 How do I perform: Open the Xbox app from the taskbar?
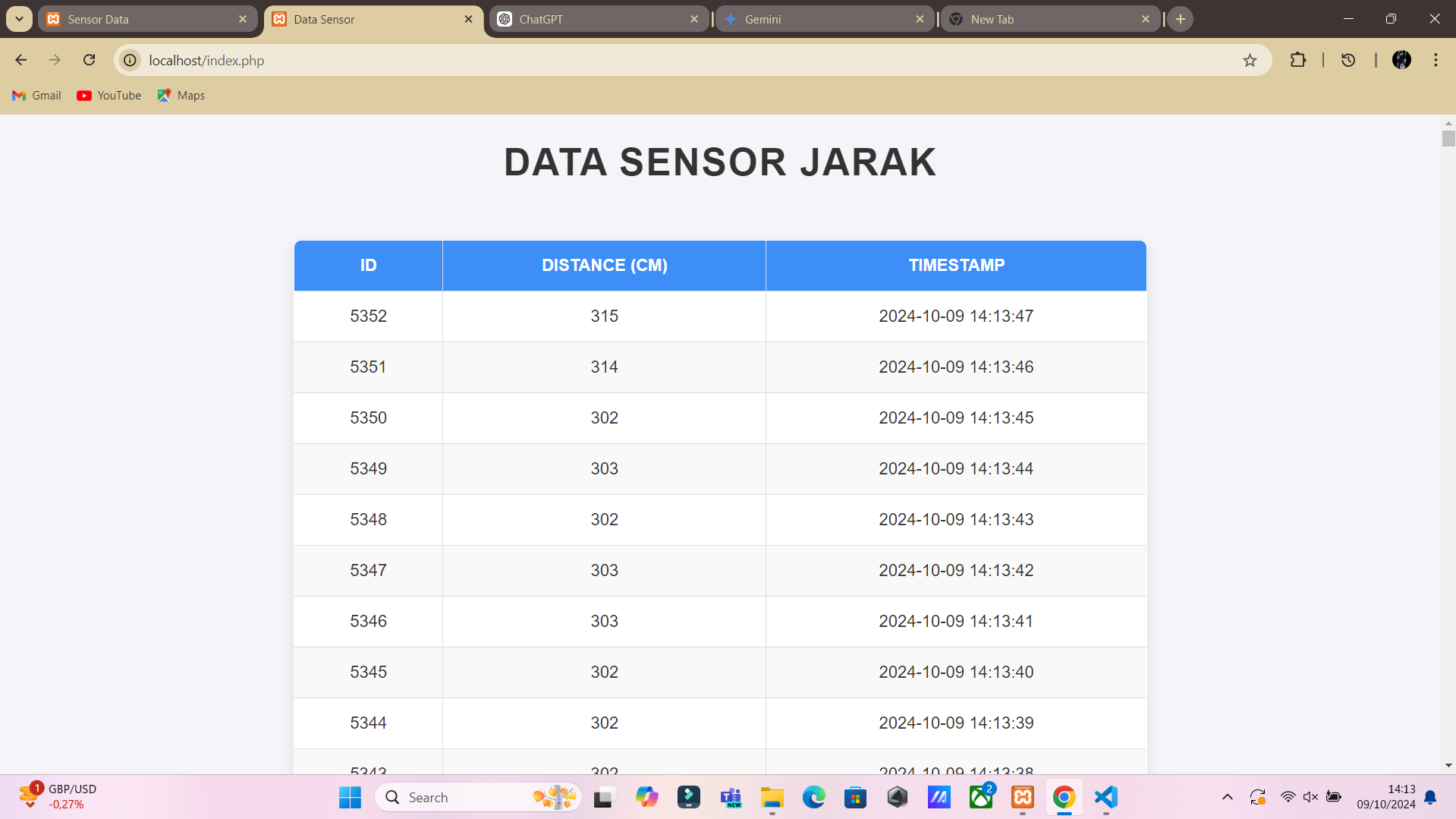[x=980, y=797]
